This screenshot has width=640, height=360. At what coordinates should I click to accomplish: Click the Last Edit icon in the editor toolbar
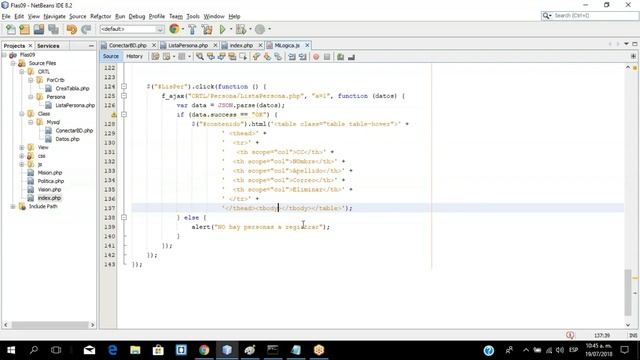[x=155, y=57]
